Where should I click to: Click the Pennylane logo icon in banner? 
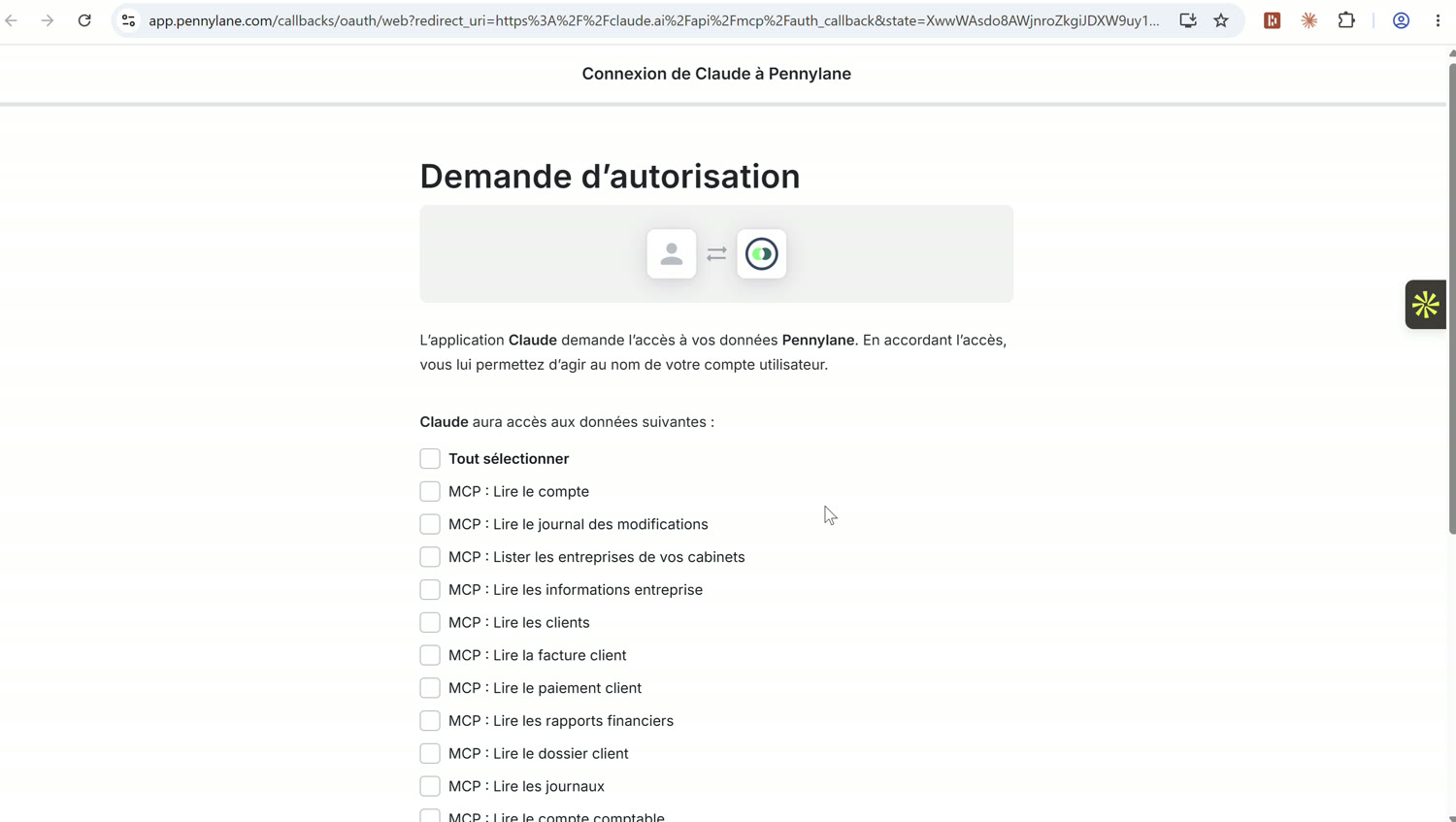762,254
